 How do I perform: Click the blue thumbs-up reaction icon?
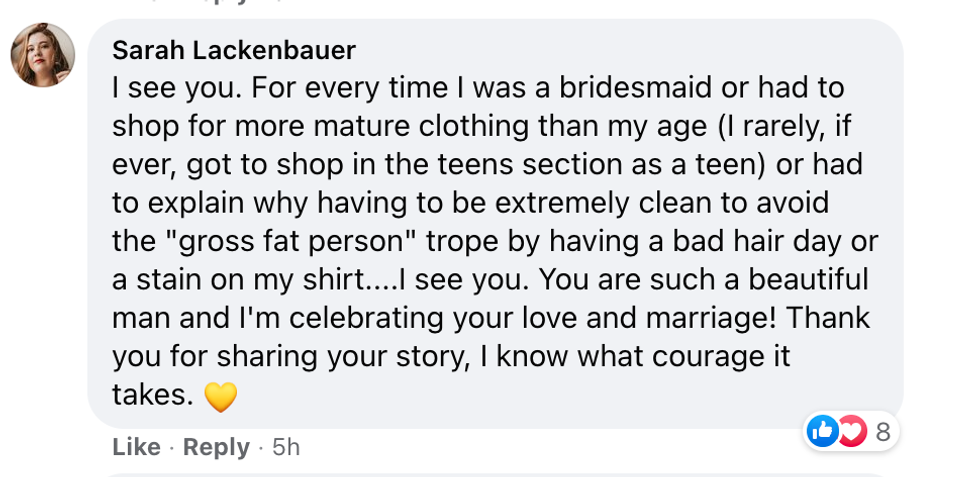pyautogui.click(x=823, y=431)
